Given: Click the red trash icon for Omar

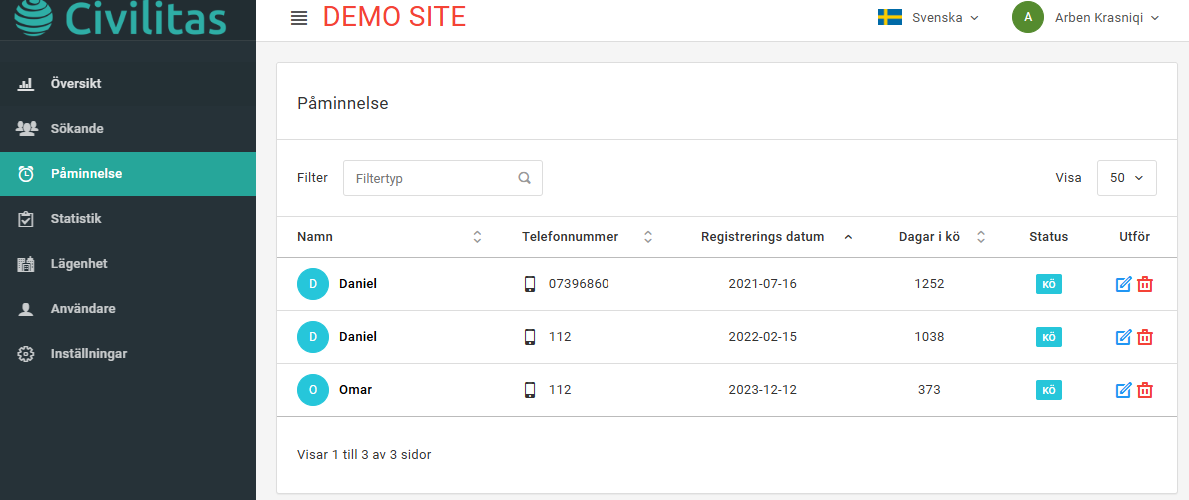Looking at the screenshot, I should (x=1145, y=390).
